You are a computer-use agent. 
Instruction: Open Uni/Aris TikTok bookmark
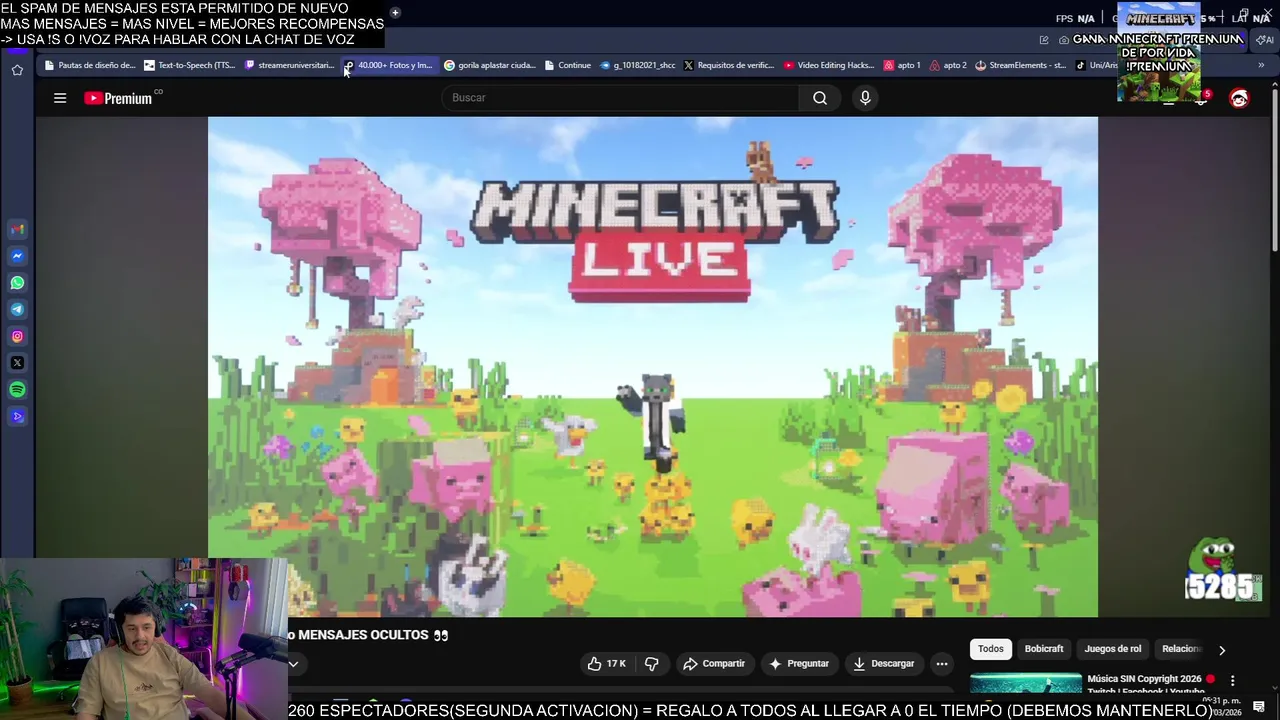point(1097,65)
